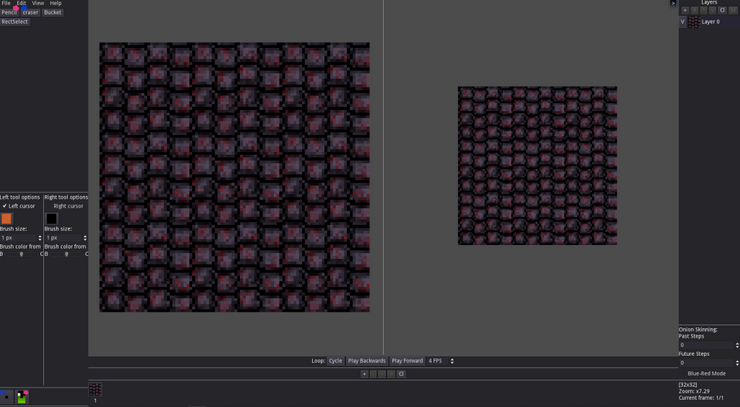Click the second canvas preview

[x=537, y=165]
